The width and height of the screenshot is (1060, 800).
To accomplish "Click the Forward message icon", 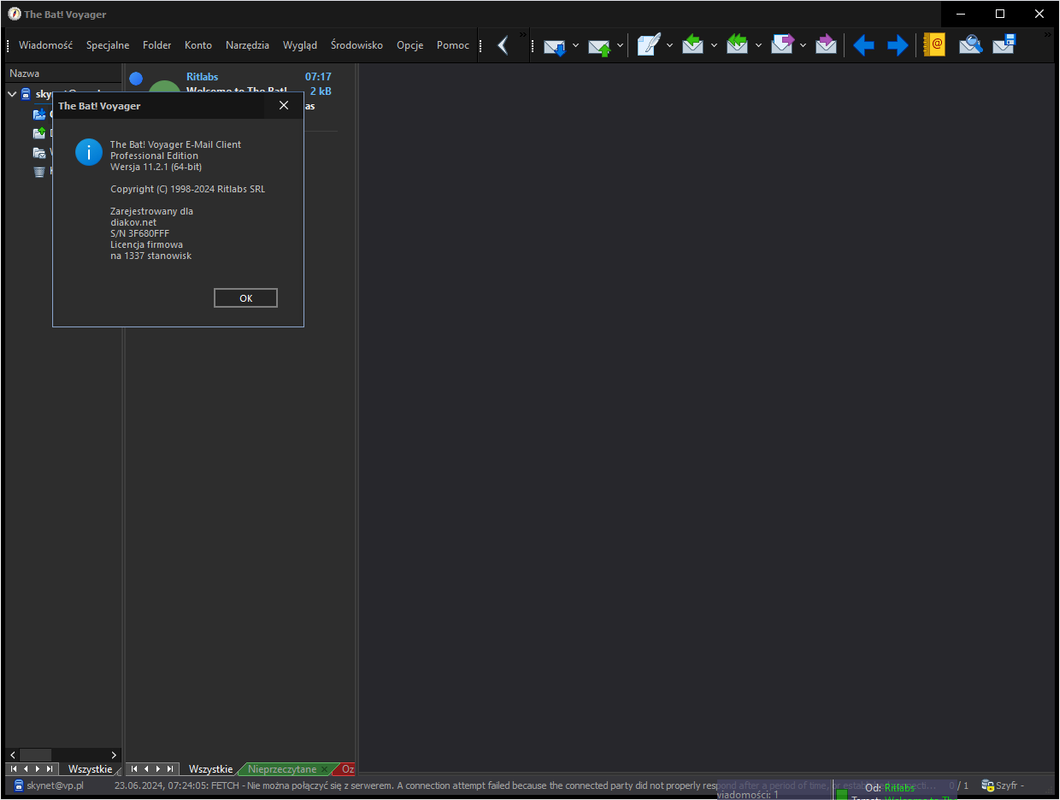I will pyautogui.click(x=781, y=45).
